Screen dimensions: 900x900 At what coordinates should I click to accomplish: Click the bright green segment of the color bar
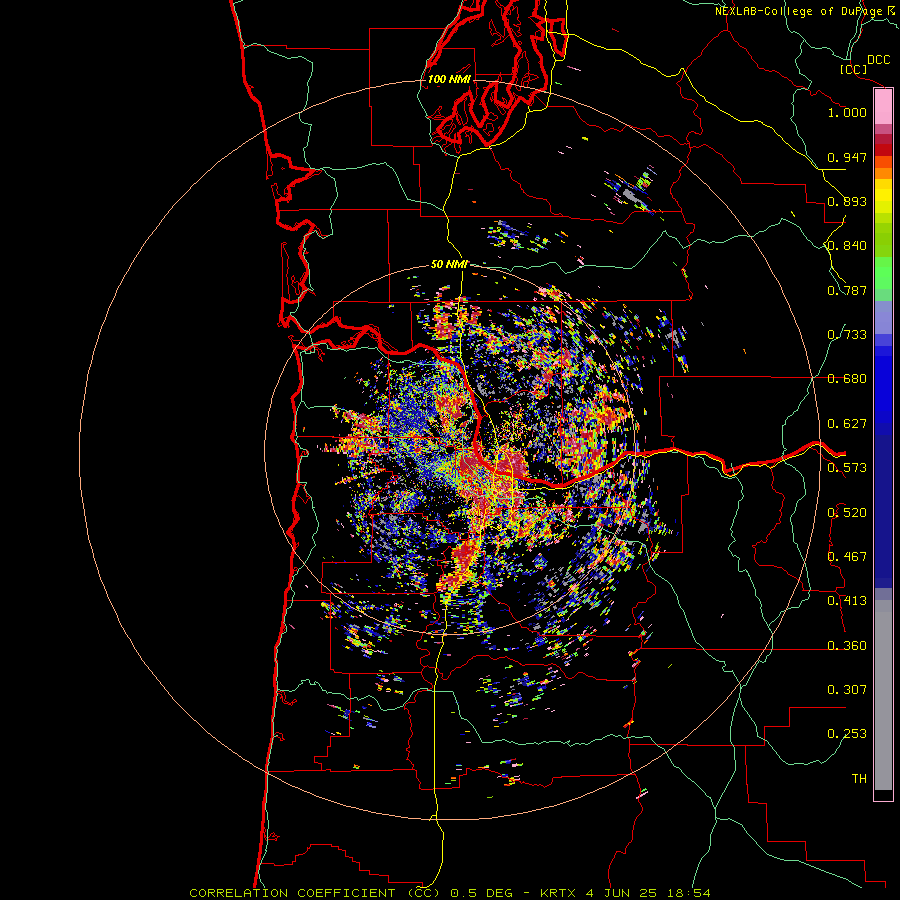883,273
